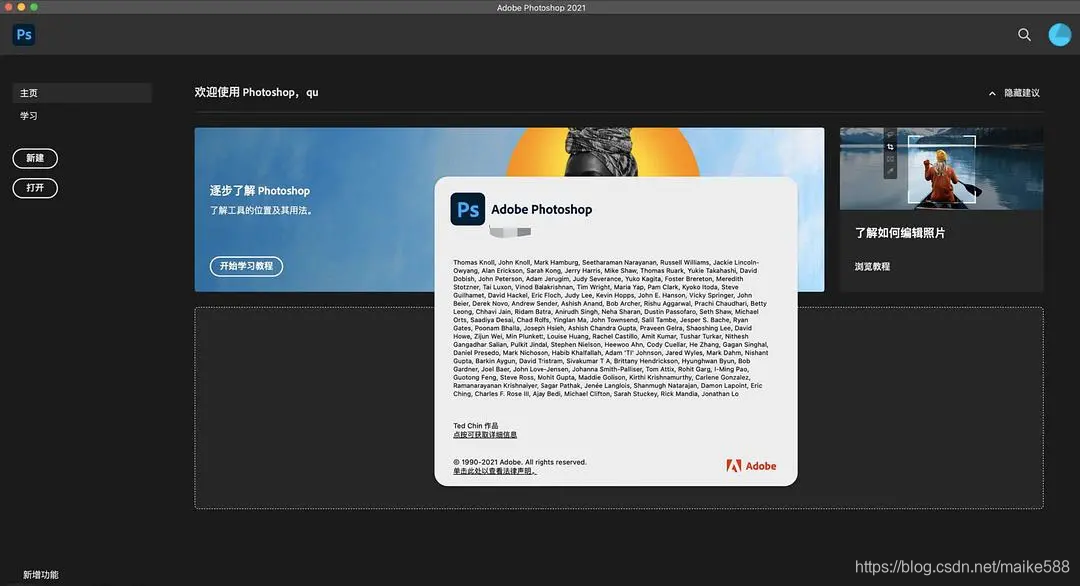
Task: Click the 了解如何编辑照片 card title
Action: coord(900,233)
